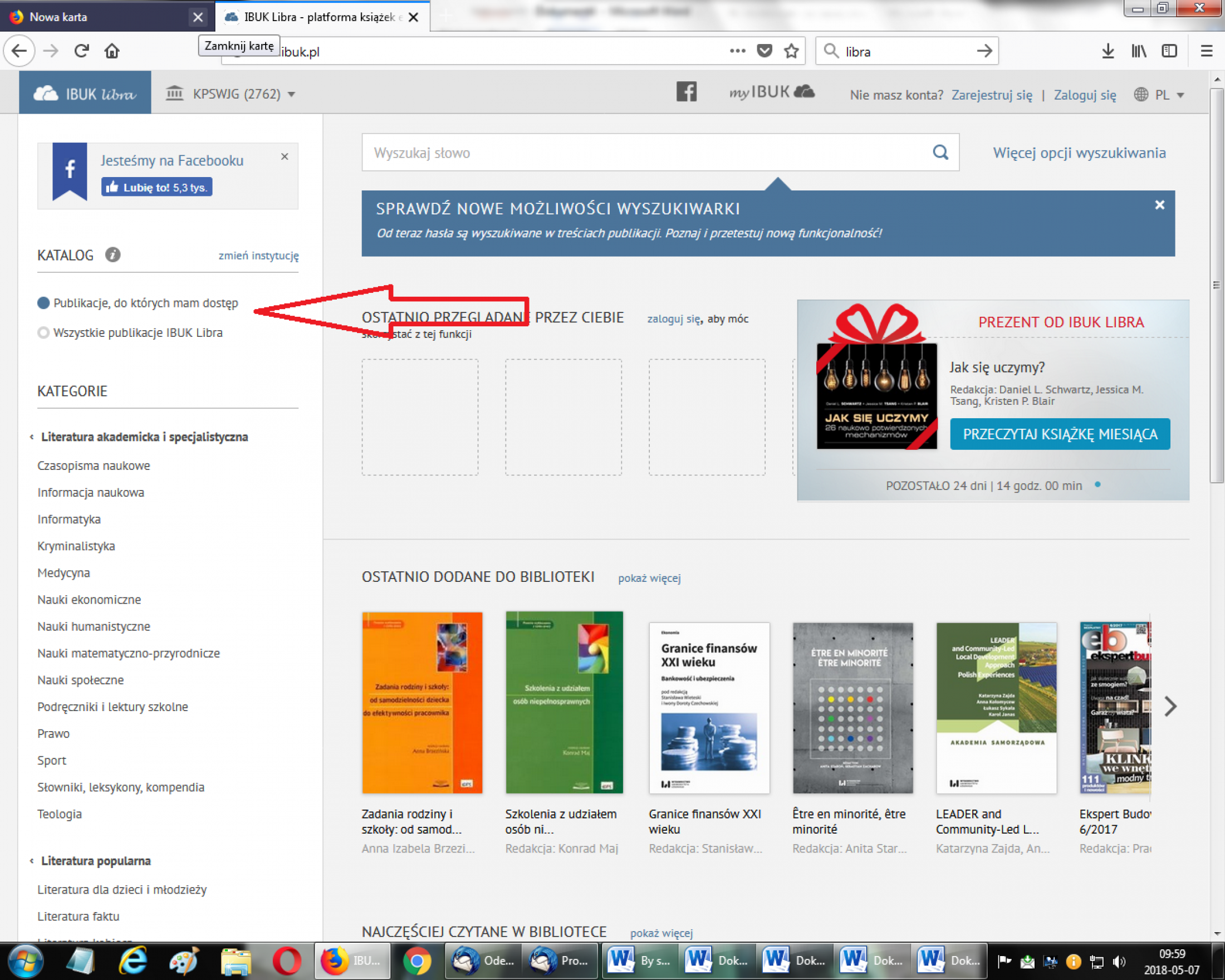Image resolution: width=1225 pixels, height=980 pixels.
Task: Open the page actions three-dots menu
Action: pos(737,51)
